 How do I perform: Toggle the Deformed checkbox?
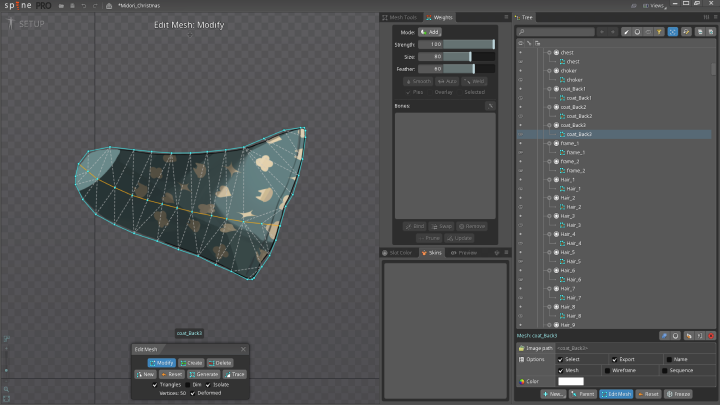193,393
